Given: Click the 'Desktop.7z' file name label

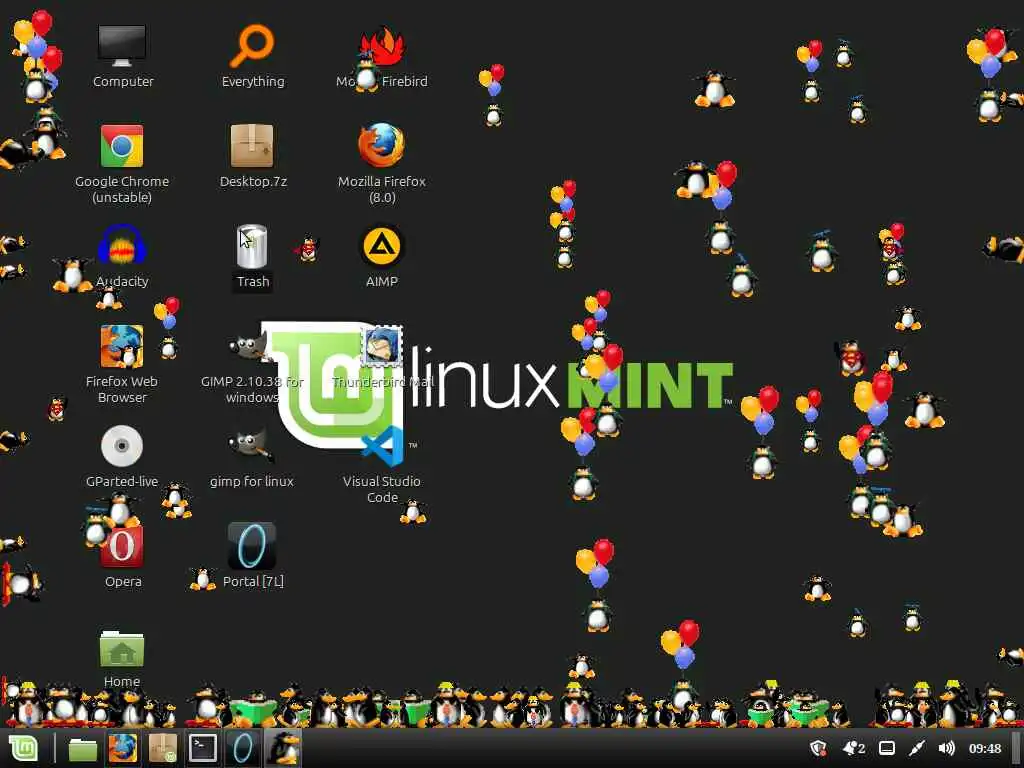Looking at the screenshot, I should point(253,182).
